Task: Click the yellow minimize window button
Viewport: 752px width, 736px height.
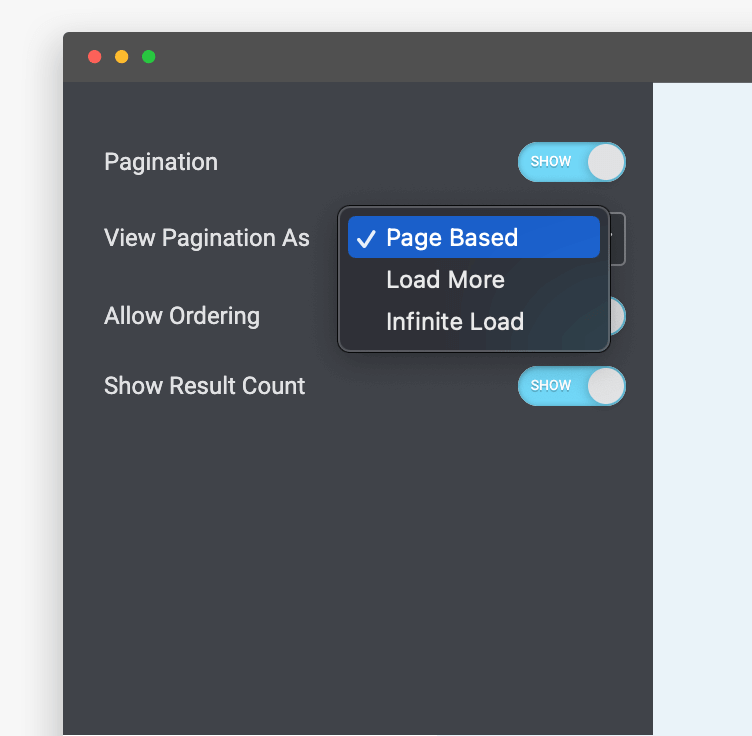Action: pos(122,57)
